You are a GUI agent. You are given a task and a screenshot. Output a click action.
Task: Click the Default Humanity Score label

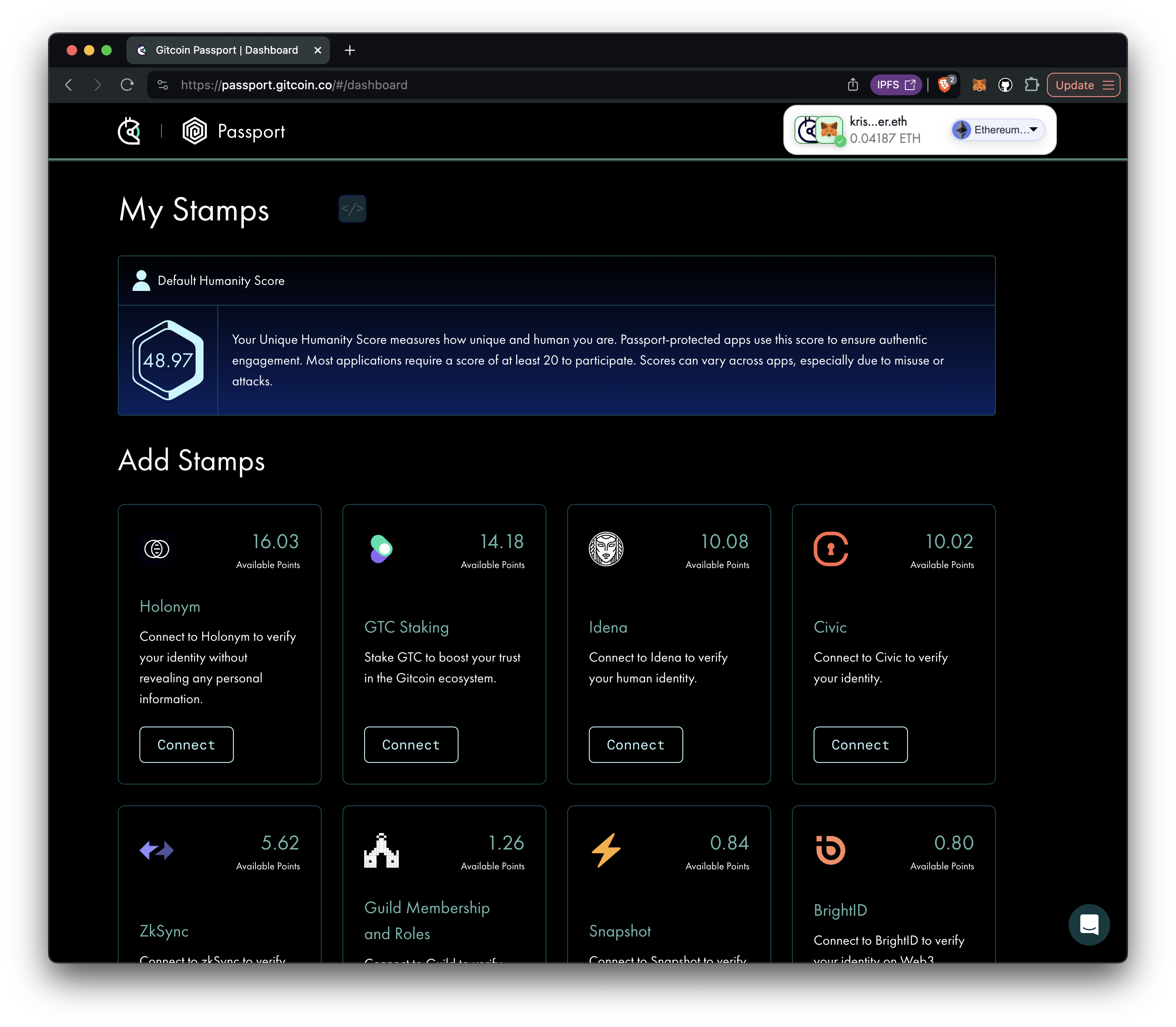point(221,280)
